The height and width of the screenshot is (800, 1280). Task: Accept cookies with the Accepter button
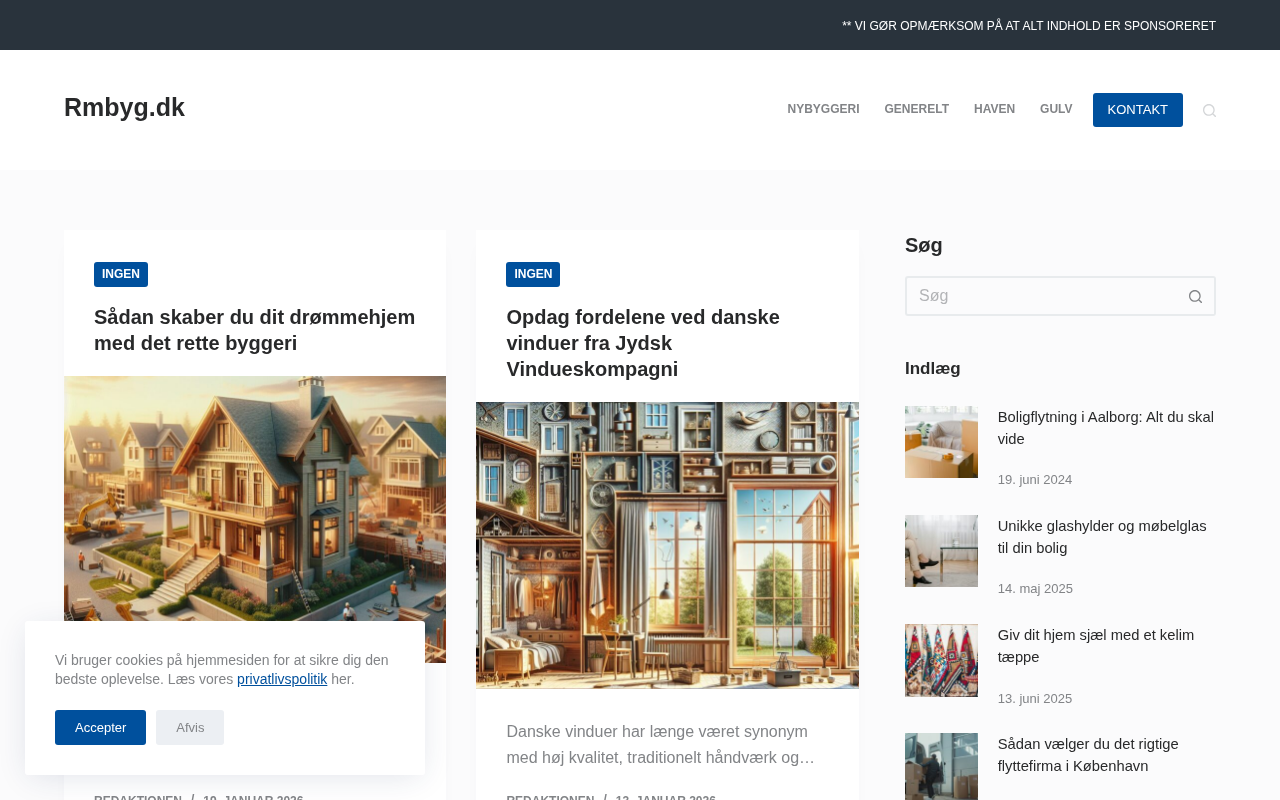click(x=100, y=727)
